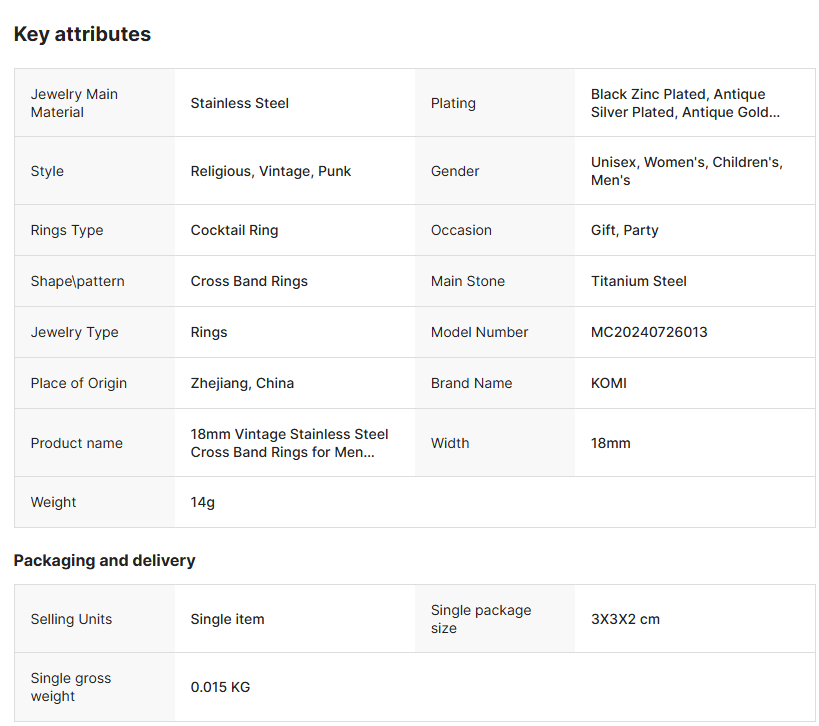
Task: Click the Single item selling units value
Action: coord(227,619)
